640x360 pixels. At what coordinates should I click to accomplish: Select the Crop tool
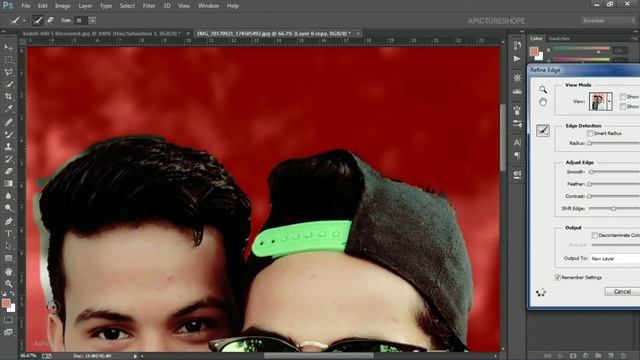8,96
